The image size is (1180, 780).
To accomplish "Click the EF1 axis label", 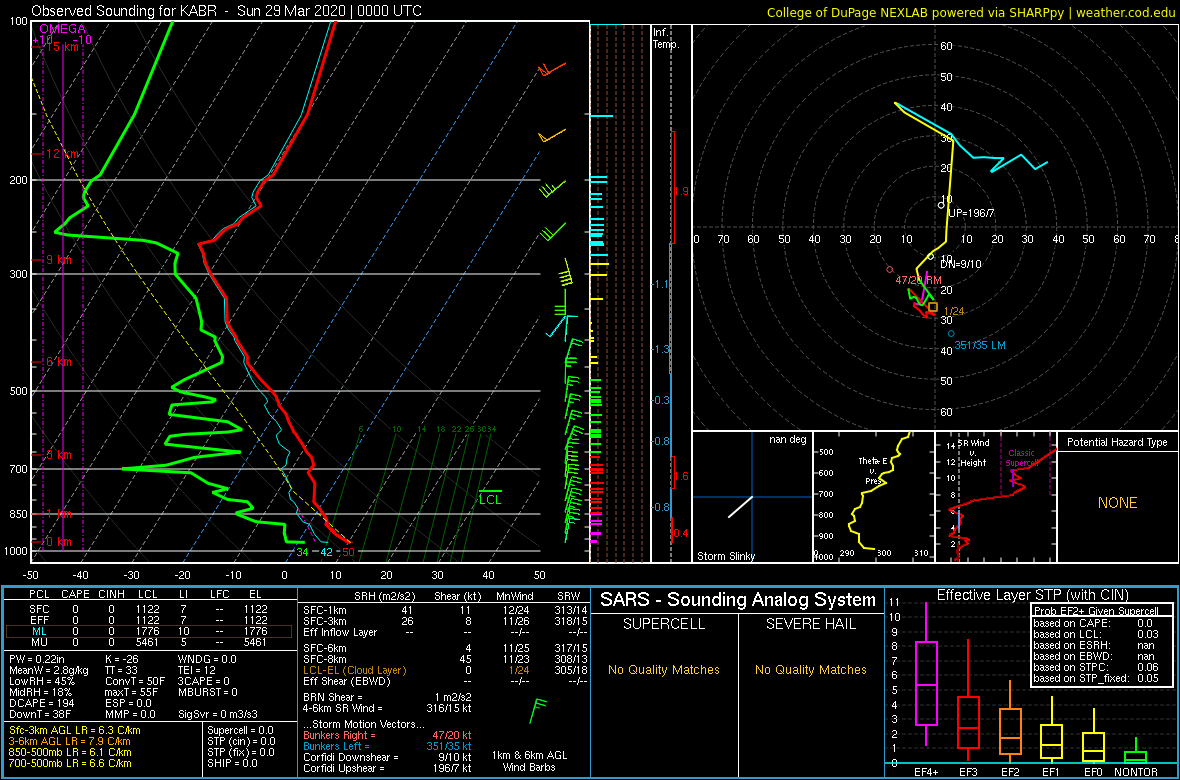I will point(1051,772).
